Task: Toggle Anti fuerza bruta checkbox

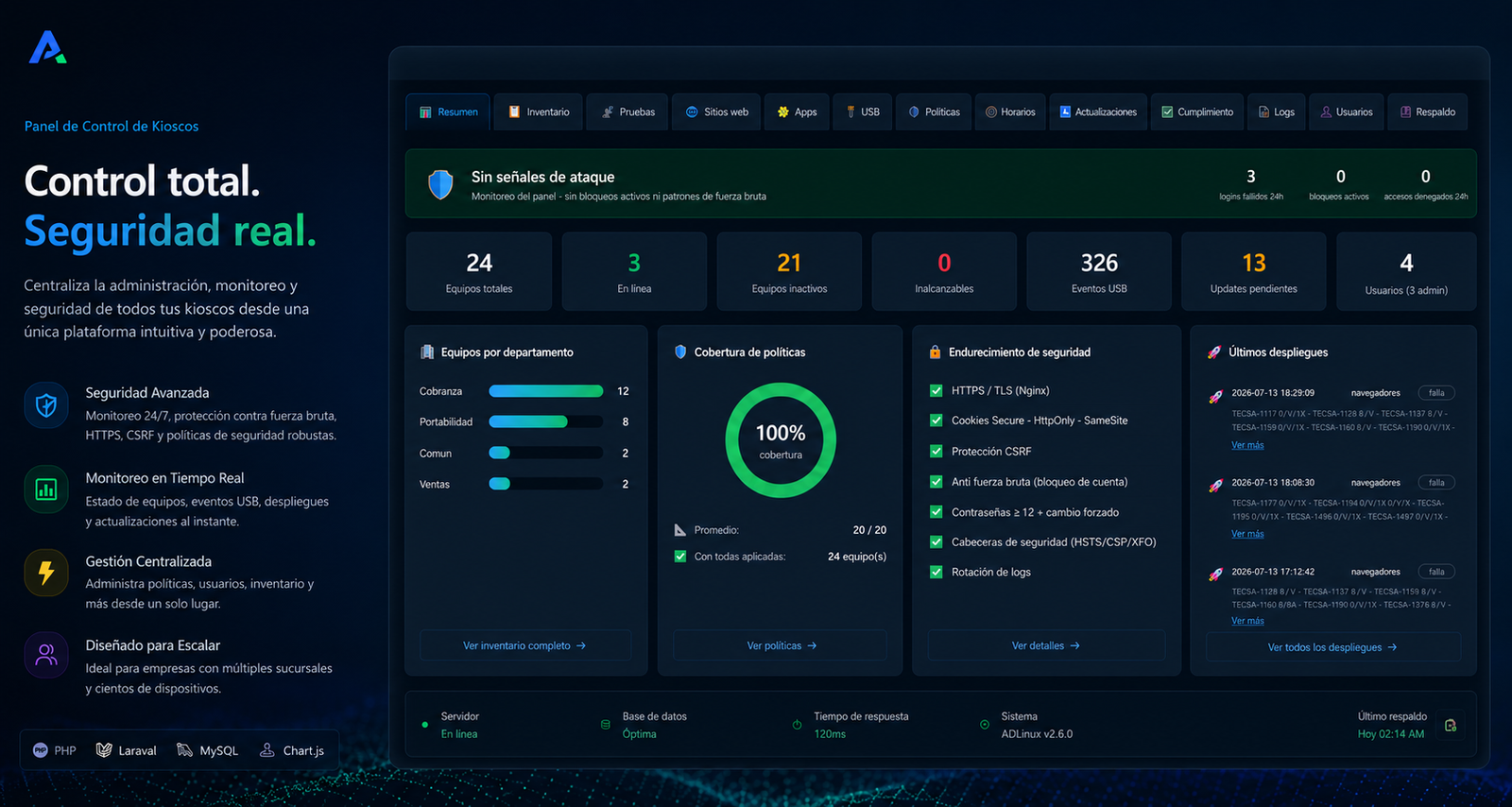Action: click(x=936, y=482)
